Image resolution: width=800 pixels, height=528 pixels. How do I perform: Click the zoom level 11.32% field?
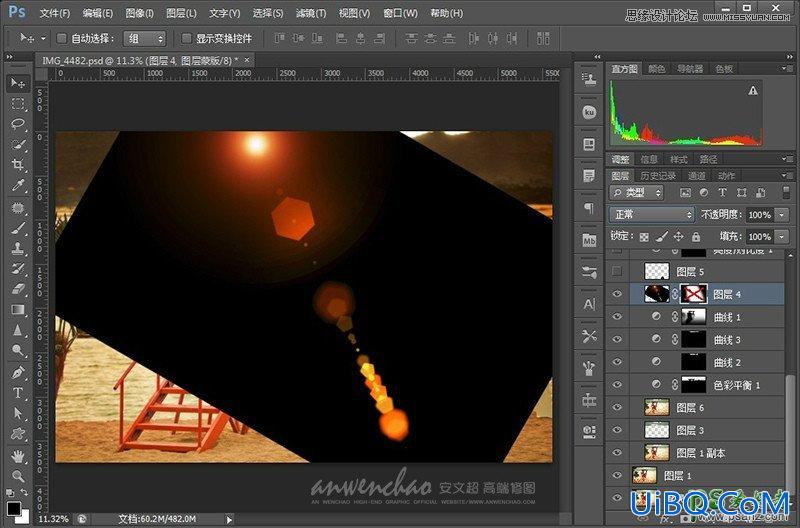pyautogui.click(x=54, y=519)
